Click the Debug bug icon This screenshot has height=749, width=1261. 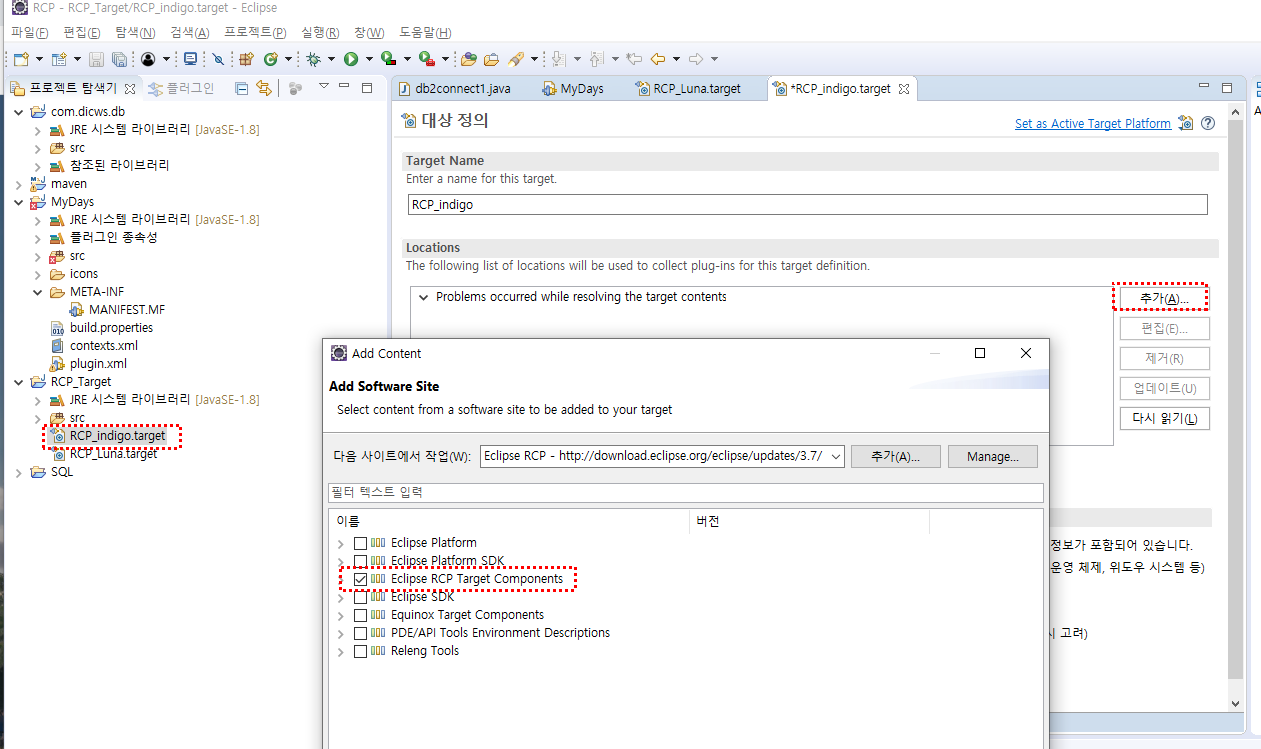[313, 59]
